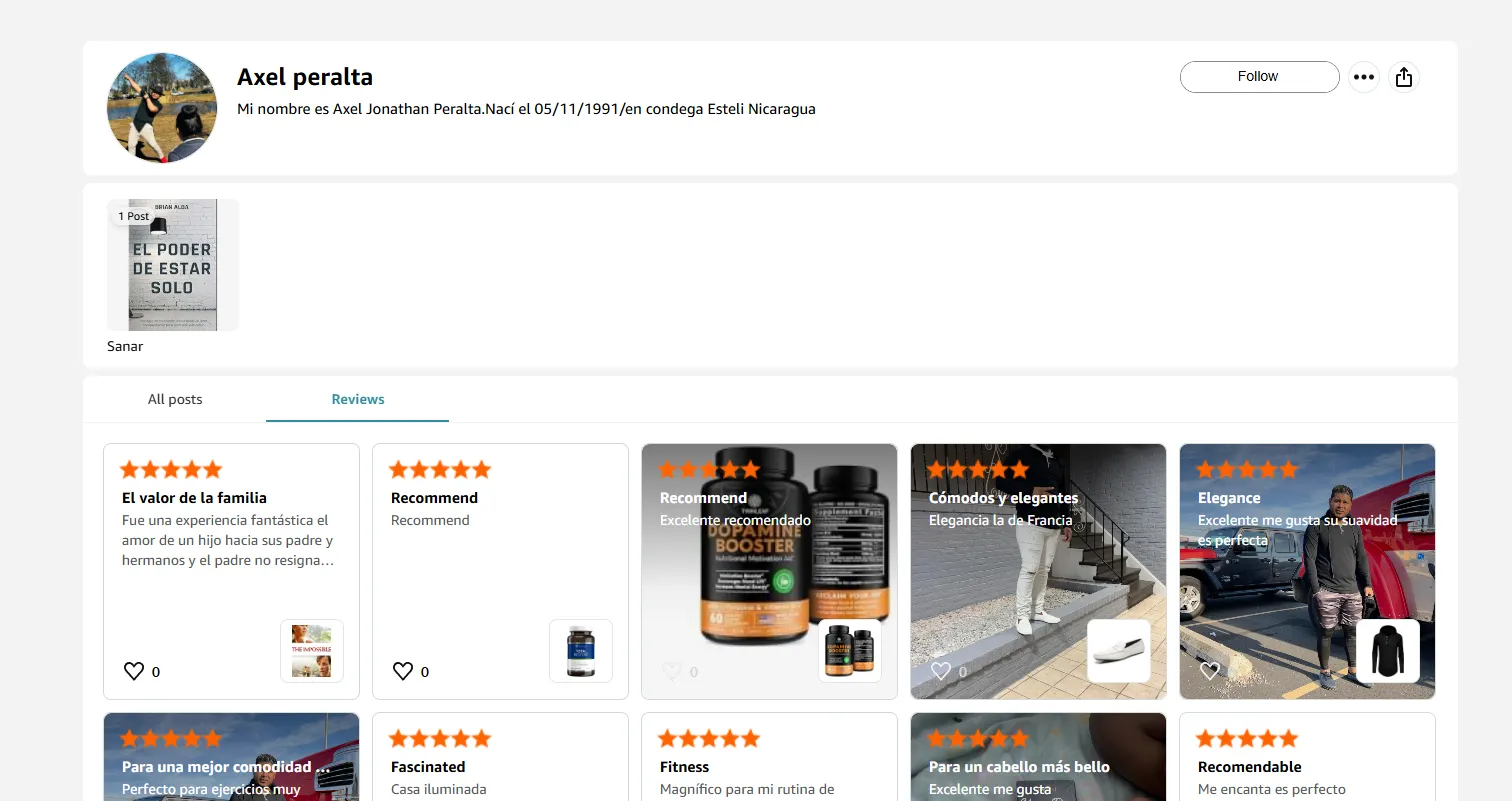
Task: Open the 'Recomendable' review card
Action: click(1307, 757)
